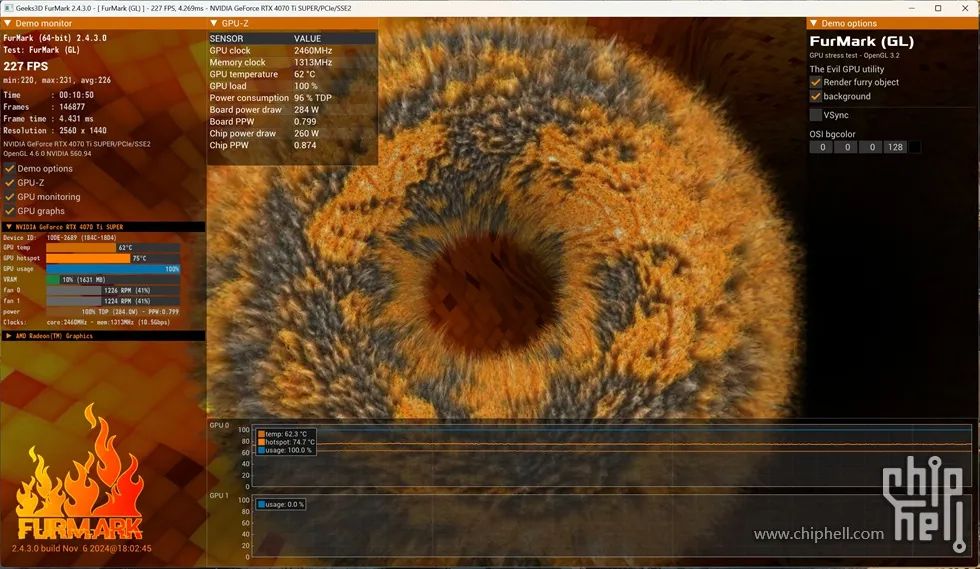
Task: Click the OSI bgcolor alpha field 128
Action: 895,147
